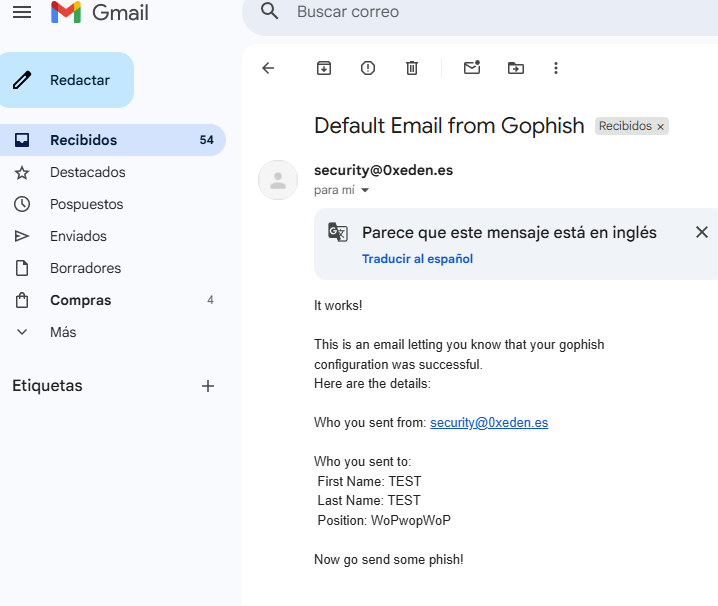
Task: Click the translate icon in the banner
Action: (x=338, y=232)
